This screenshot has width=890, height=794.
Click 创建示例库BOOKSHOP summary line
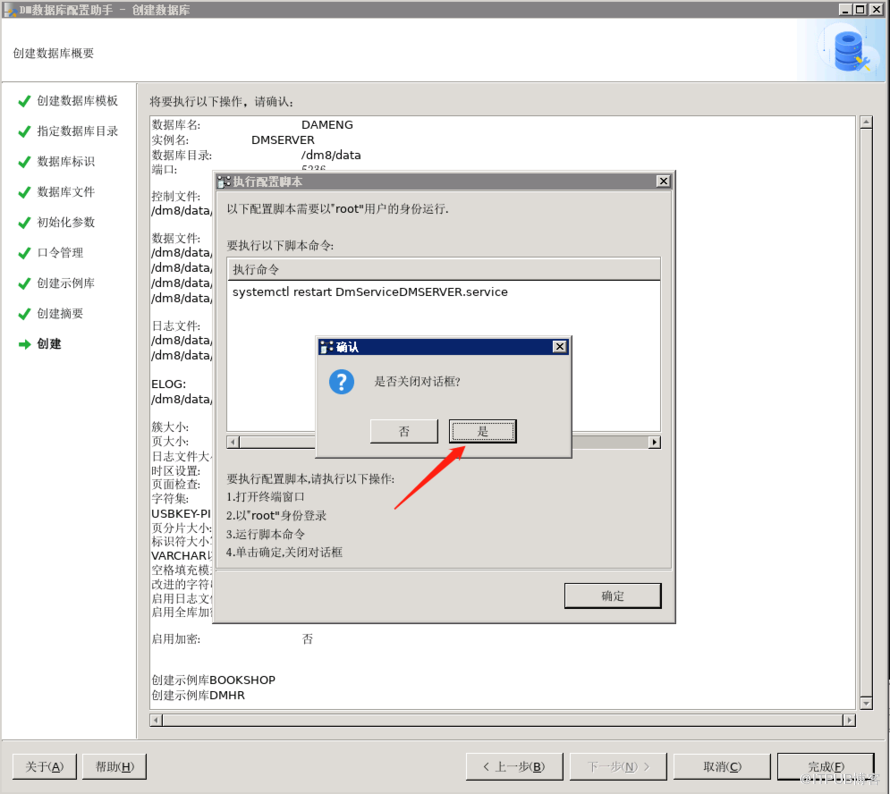pos(213,680)
